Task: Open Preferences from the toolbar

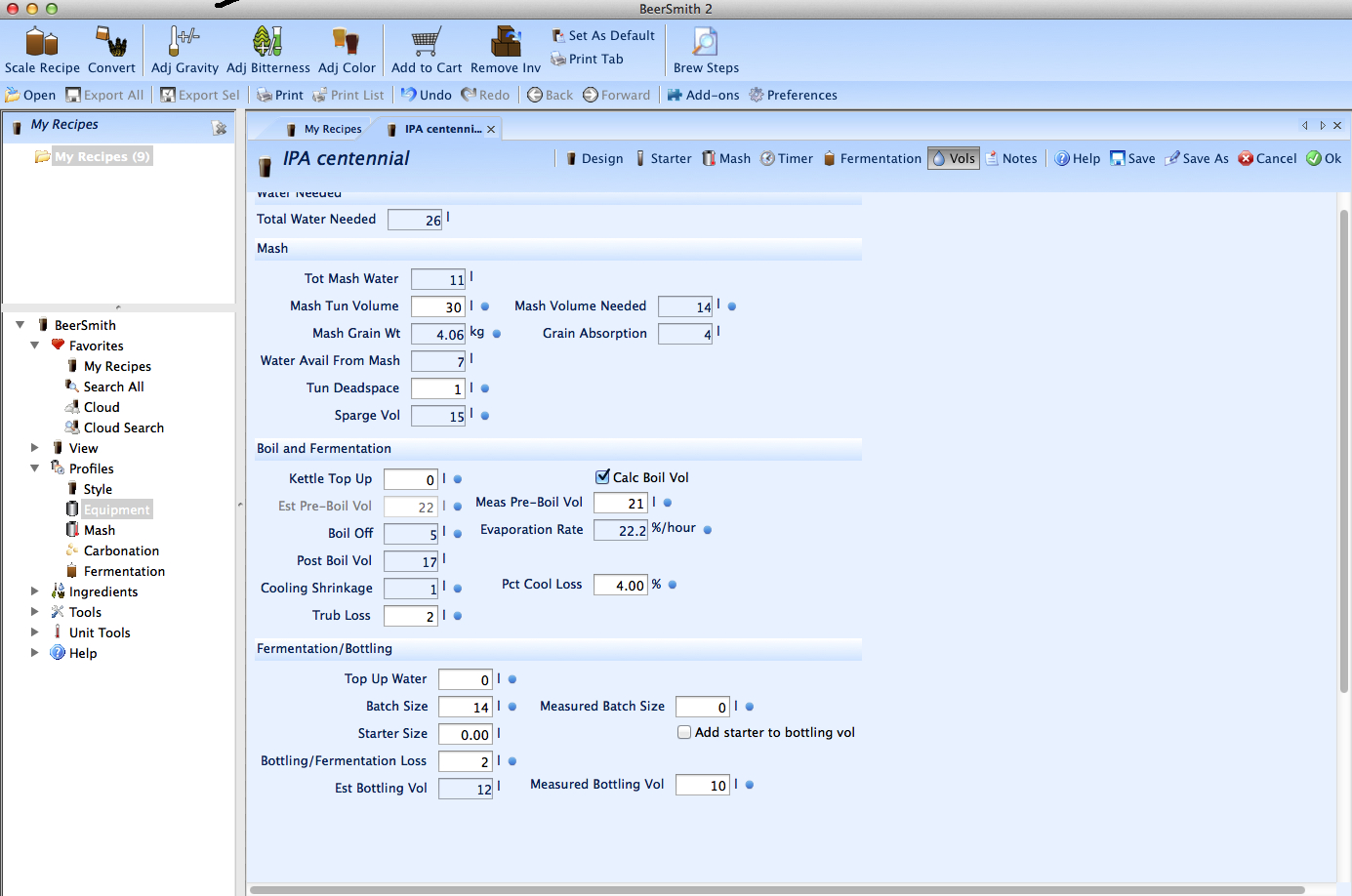Action: [x=793, y=95]
